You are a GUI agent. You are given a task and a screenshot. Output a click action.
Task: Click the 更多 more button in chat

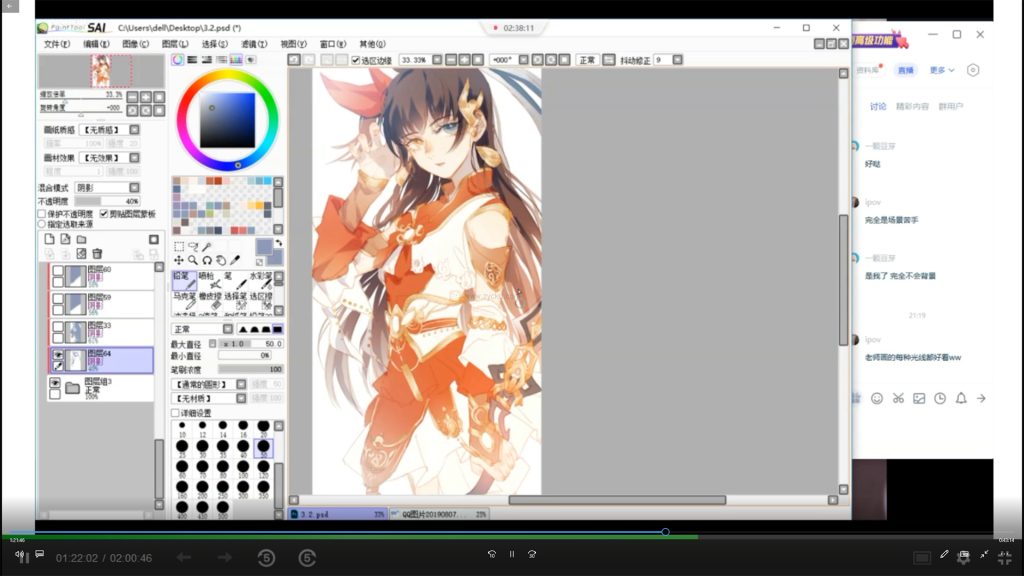tap(941, 70)
